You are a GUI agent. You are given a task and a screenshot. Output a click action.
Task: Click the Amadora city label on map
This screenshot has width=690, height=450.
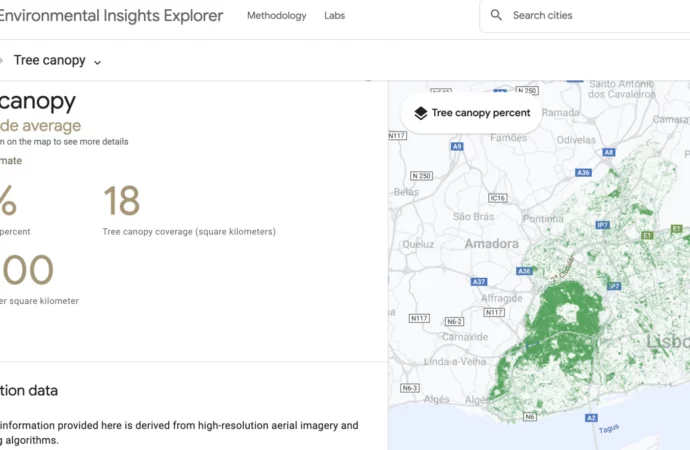point(492,244)
